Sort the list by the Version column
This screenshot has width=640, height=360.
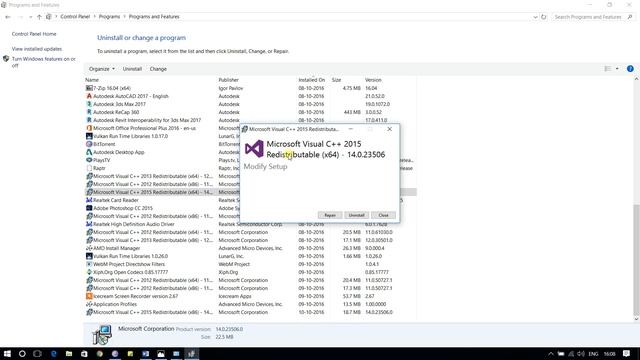[373, 80]
